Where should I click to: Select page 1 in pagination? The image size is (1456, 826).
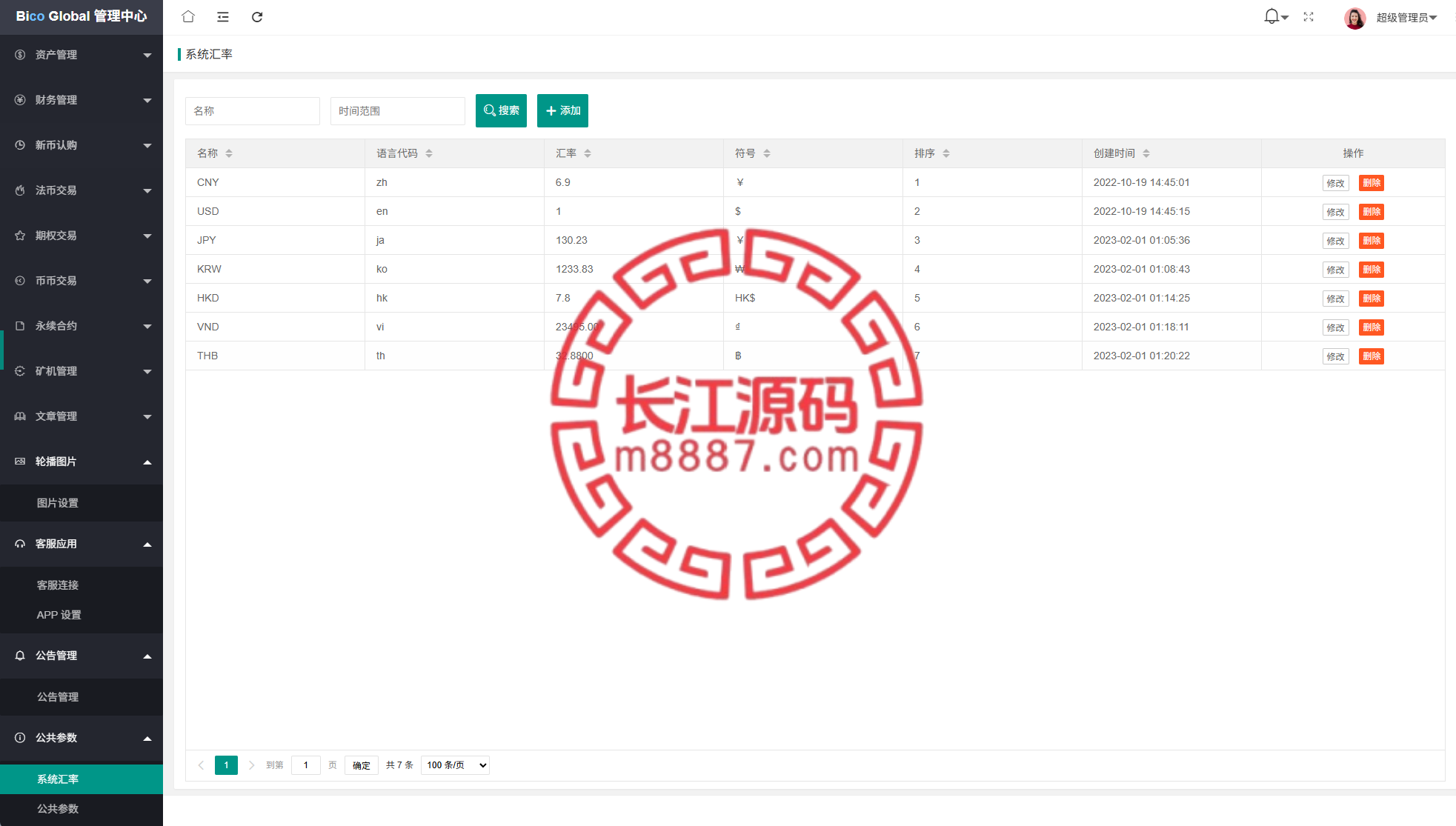tap(226, 765)
